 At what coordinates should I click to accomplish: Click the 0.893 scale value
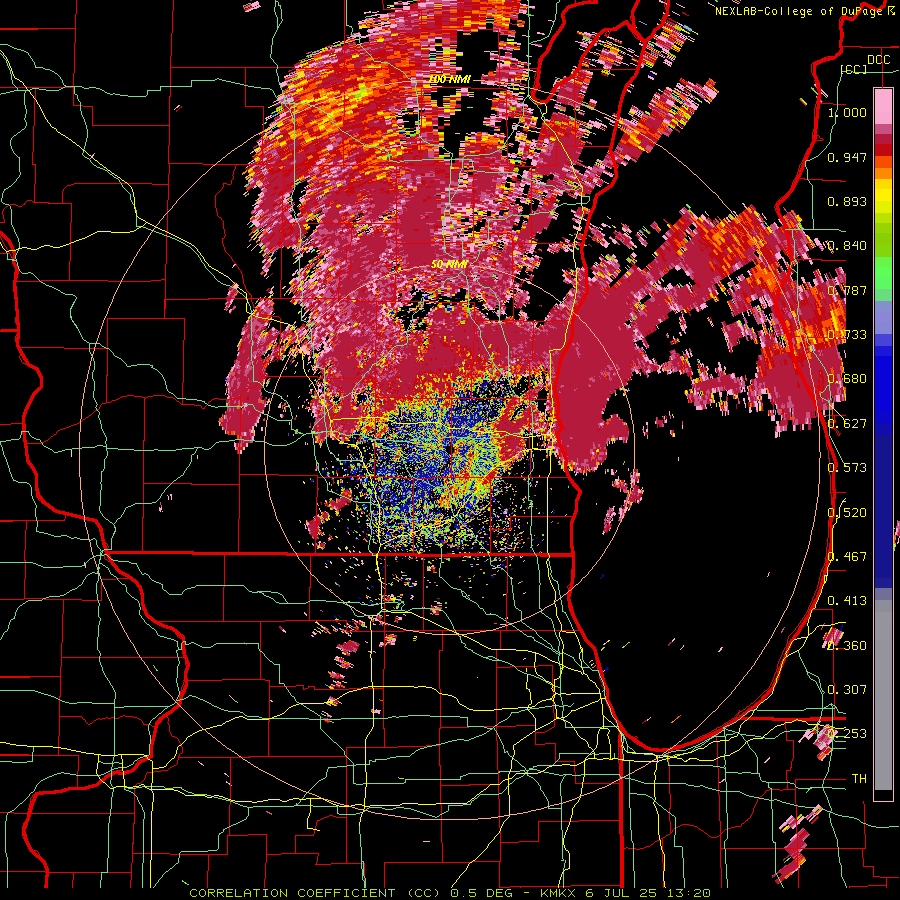pos(847,201)
